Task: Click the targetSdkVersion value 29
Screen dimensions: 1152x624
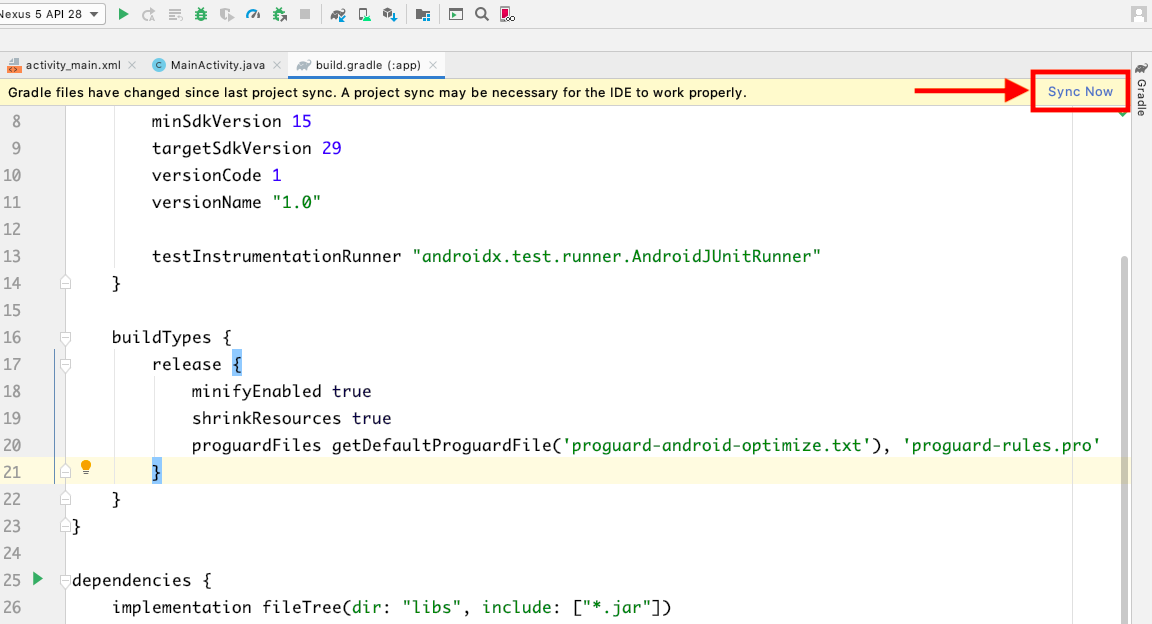Action: click(x=331, y=148)
